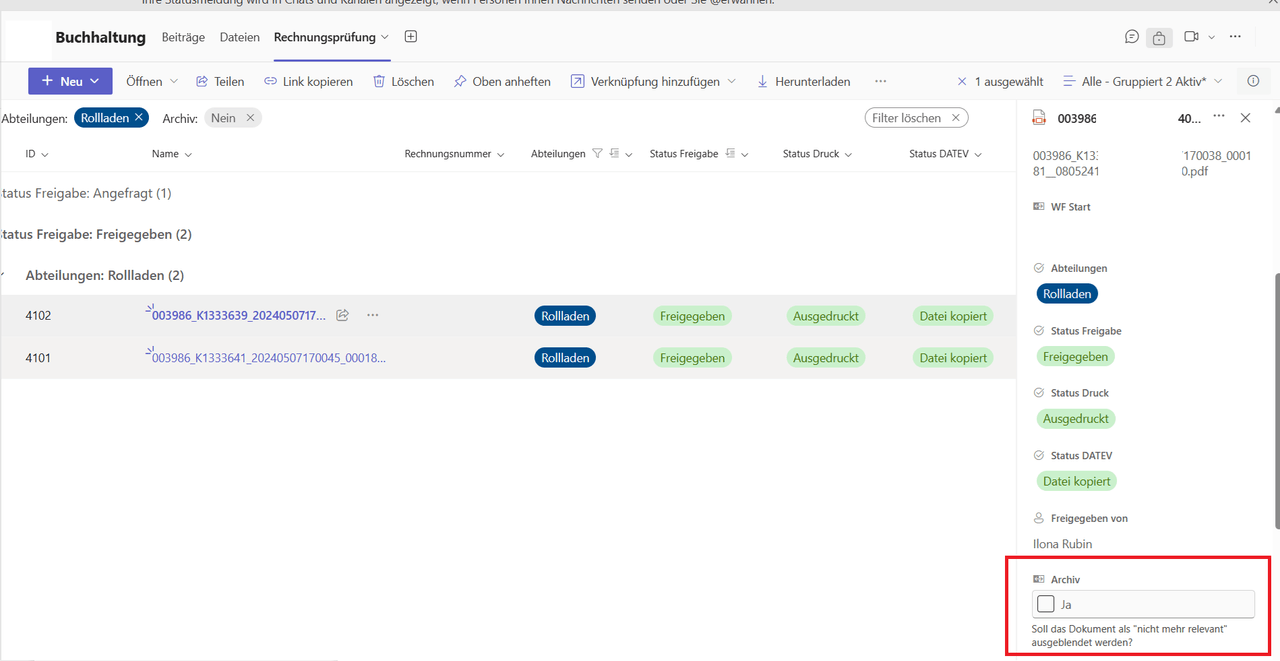Open file 003986_K1333641 link in row 4101
Image resolution: width=1280 pixels, height=661 pixels.
[x=268, y=358]
